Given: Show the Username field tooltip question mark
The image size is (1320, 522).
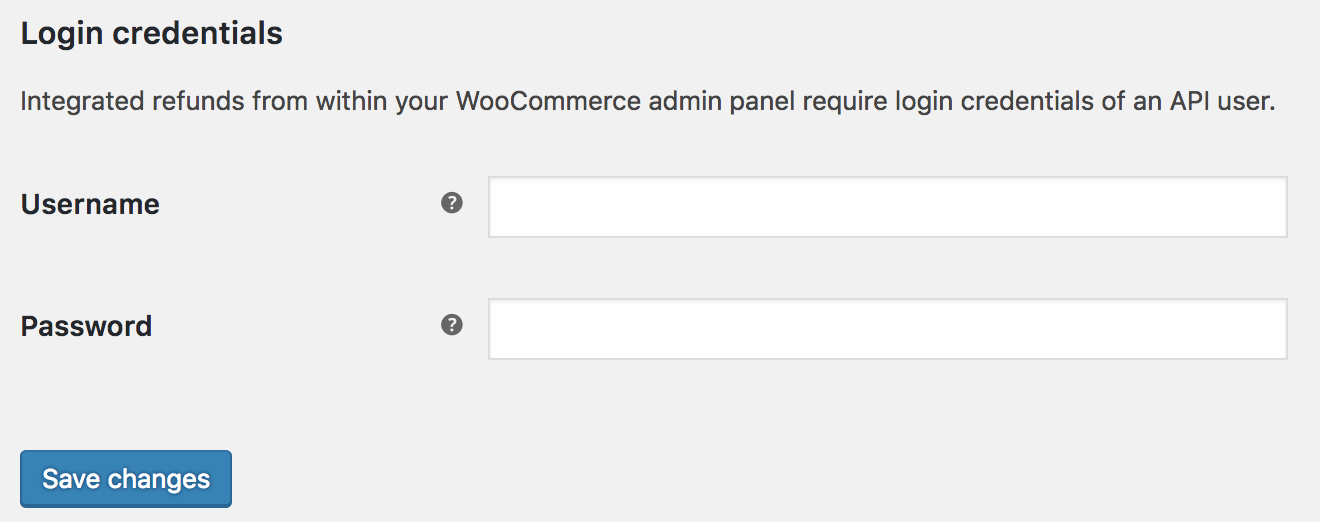Looking at the screenshot, I should [x=452, y=204].
